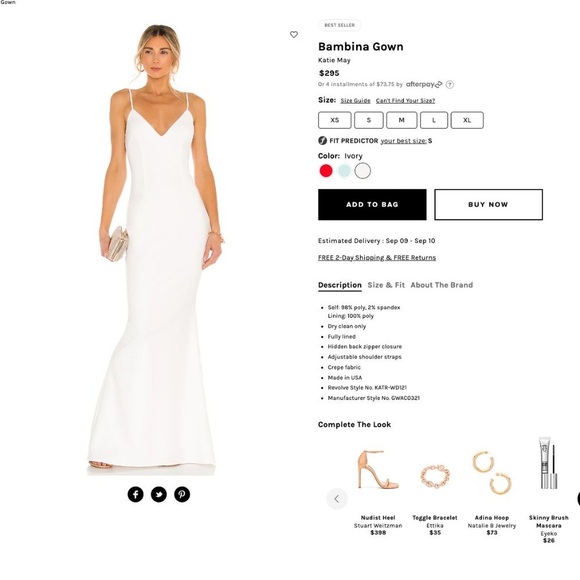The image size is (580, 580).
Task: Select size M
Action: point(402,120)
